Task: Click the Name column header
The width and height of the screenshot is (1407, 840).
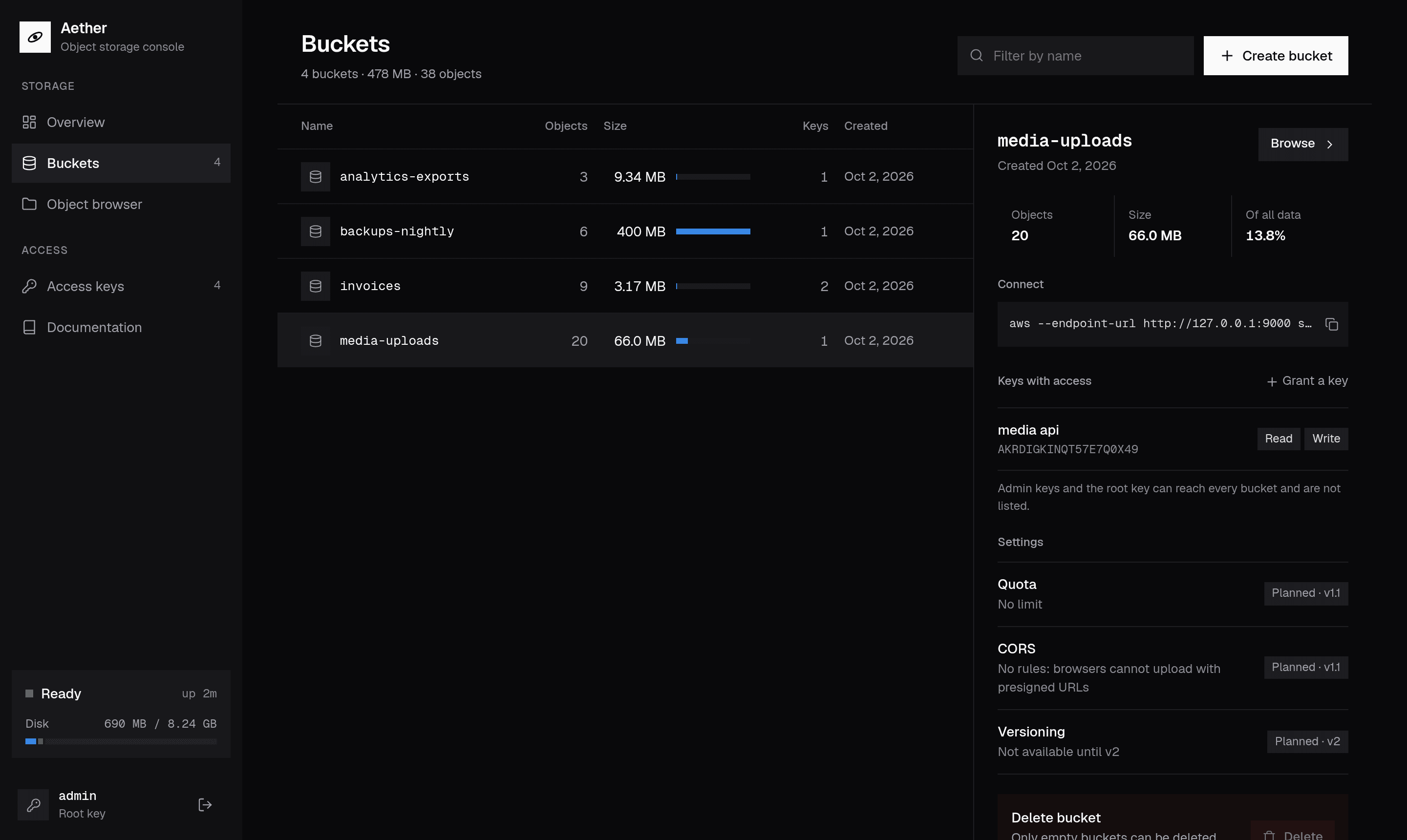Action: [x=317, y=126]
